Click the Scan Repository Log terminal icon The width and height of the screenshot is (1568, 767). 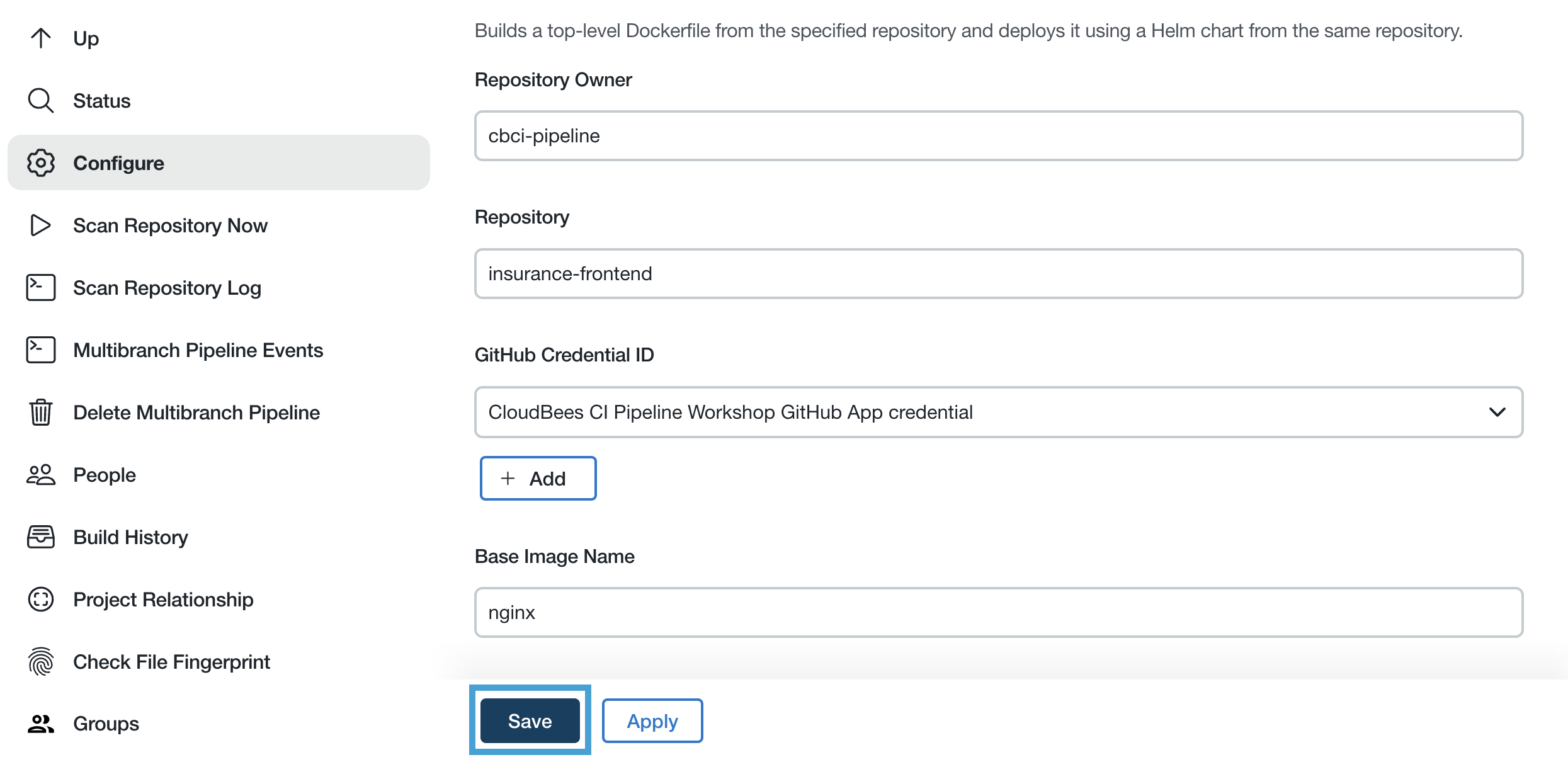41,288
